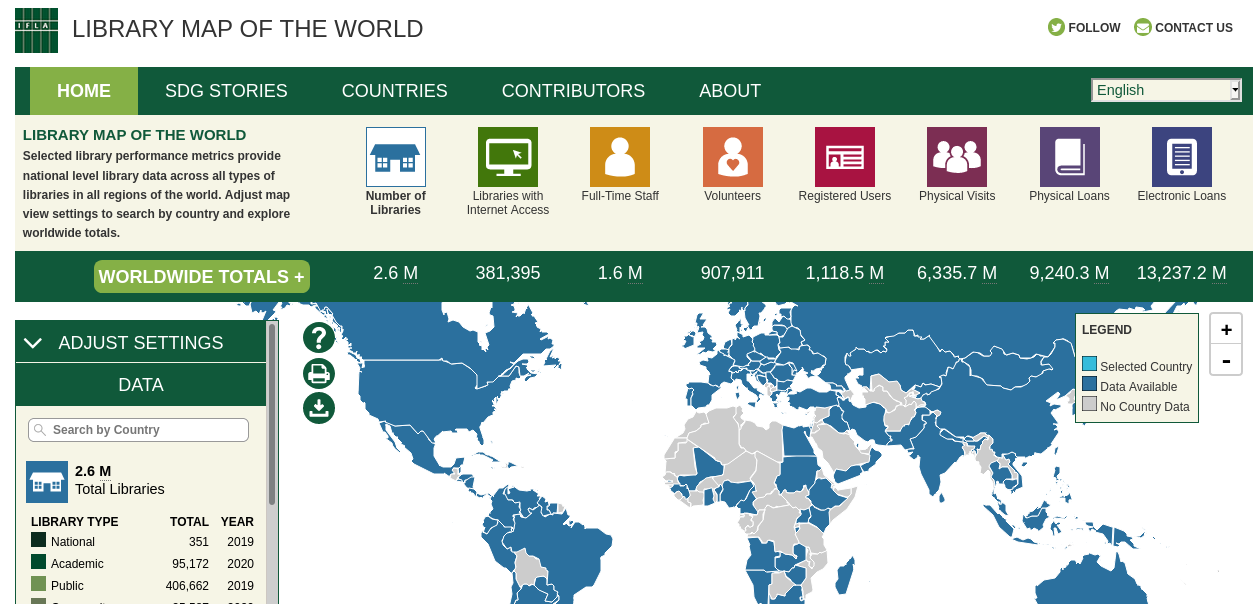The height and width of the screenshot is (604, 1258).
Task: Select the Physical Visits metric icon
Action: coord(956,157)
